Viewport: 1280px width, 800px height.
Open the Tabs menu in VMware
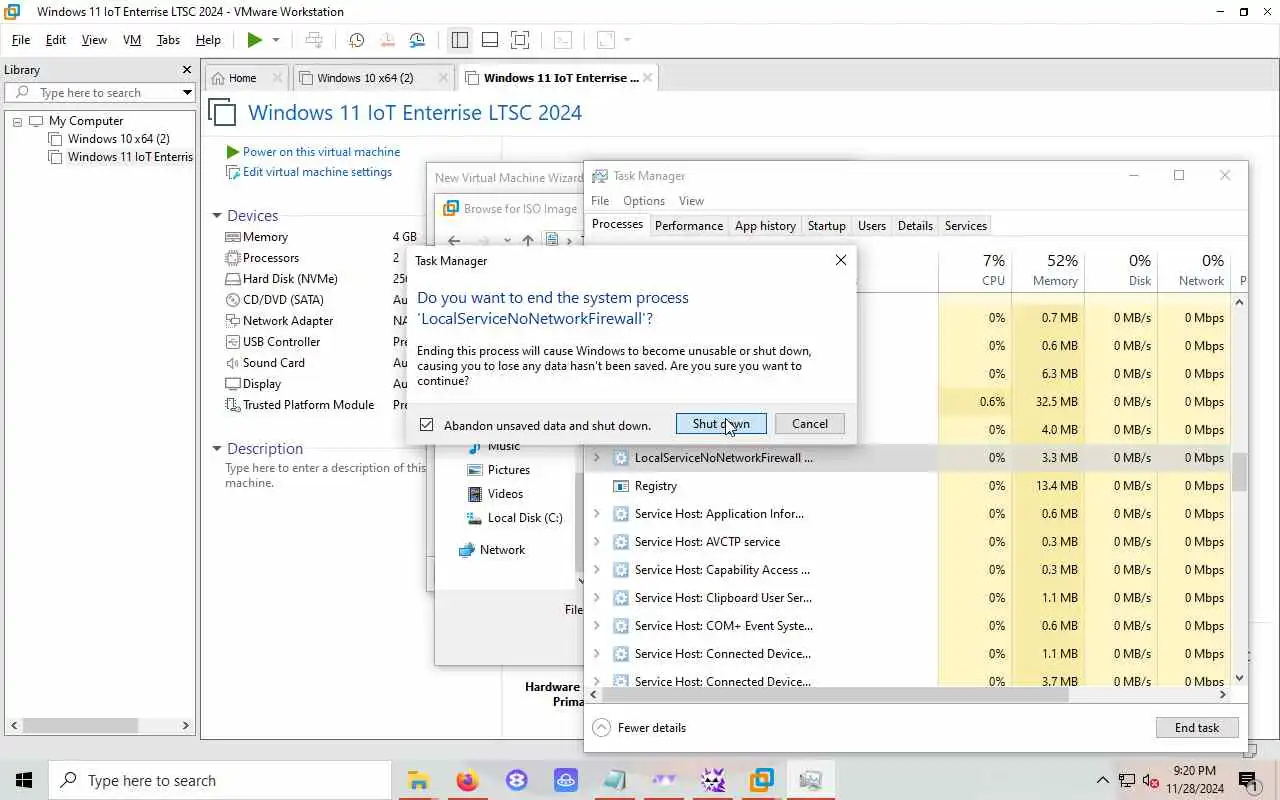click(168, 40)
